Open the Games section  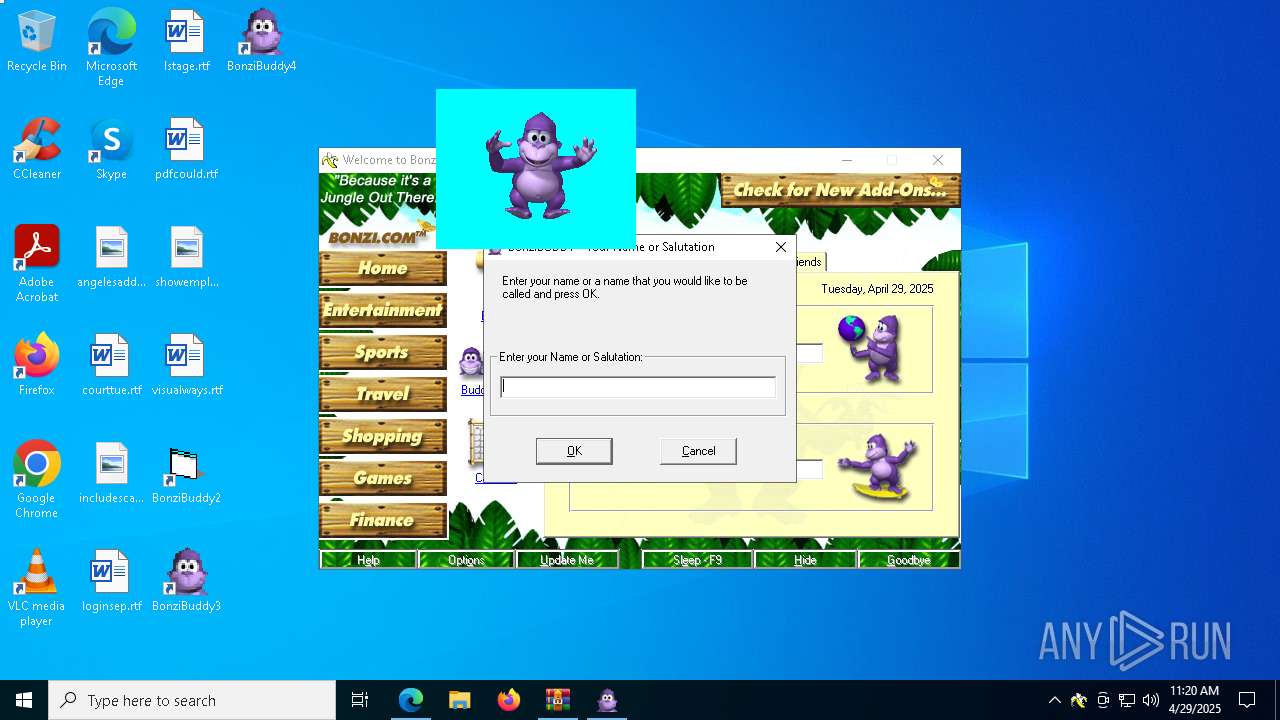click(x=383, y=478)
